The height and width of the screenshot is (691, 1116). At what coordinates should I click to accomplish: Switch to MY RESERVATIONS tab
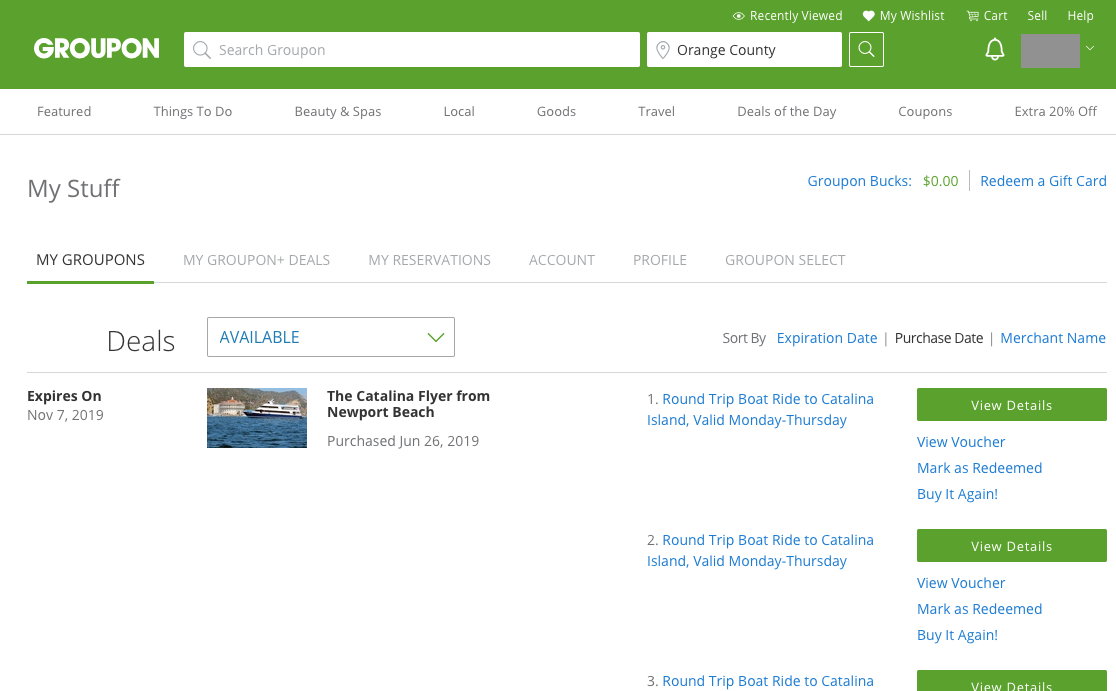(x=429, y=260)
